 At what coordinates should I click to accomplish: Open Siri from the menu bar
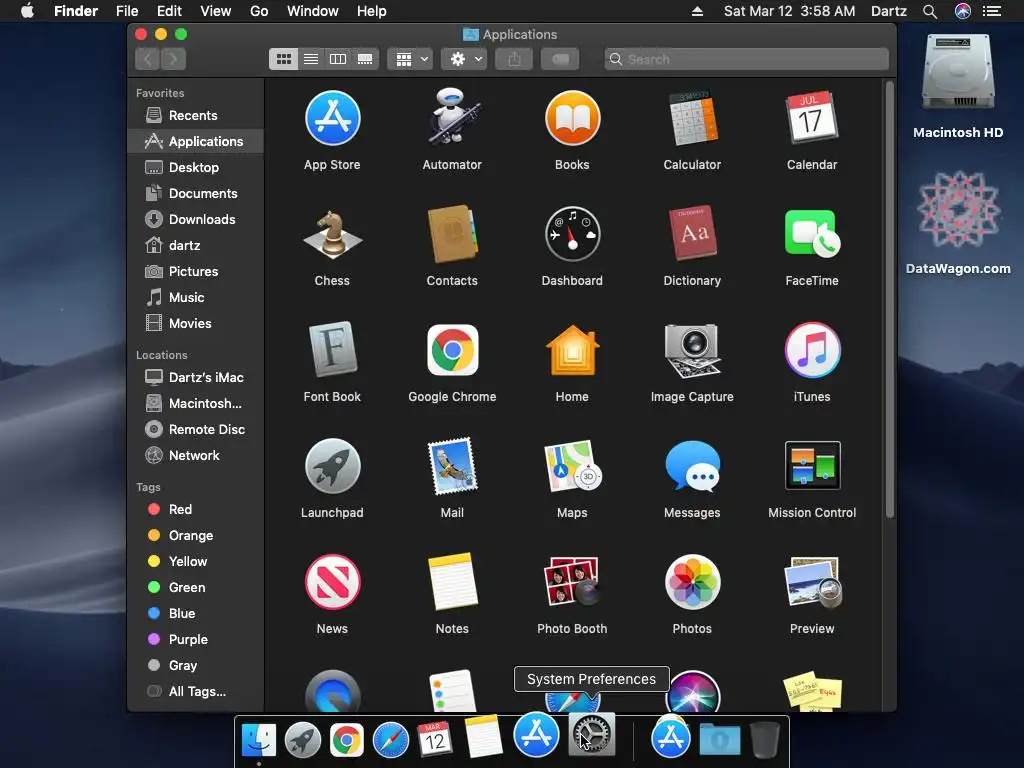click(963, 11)
